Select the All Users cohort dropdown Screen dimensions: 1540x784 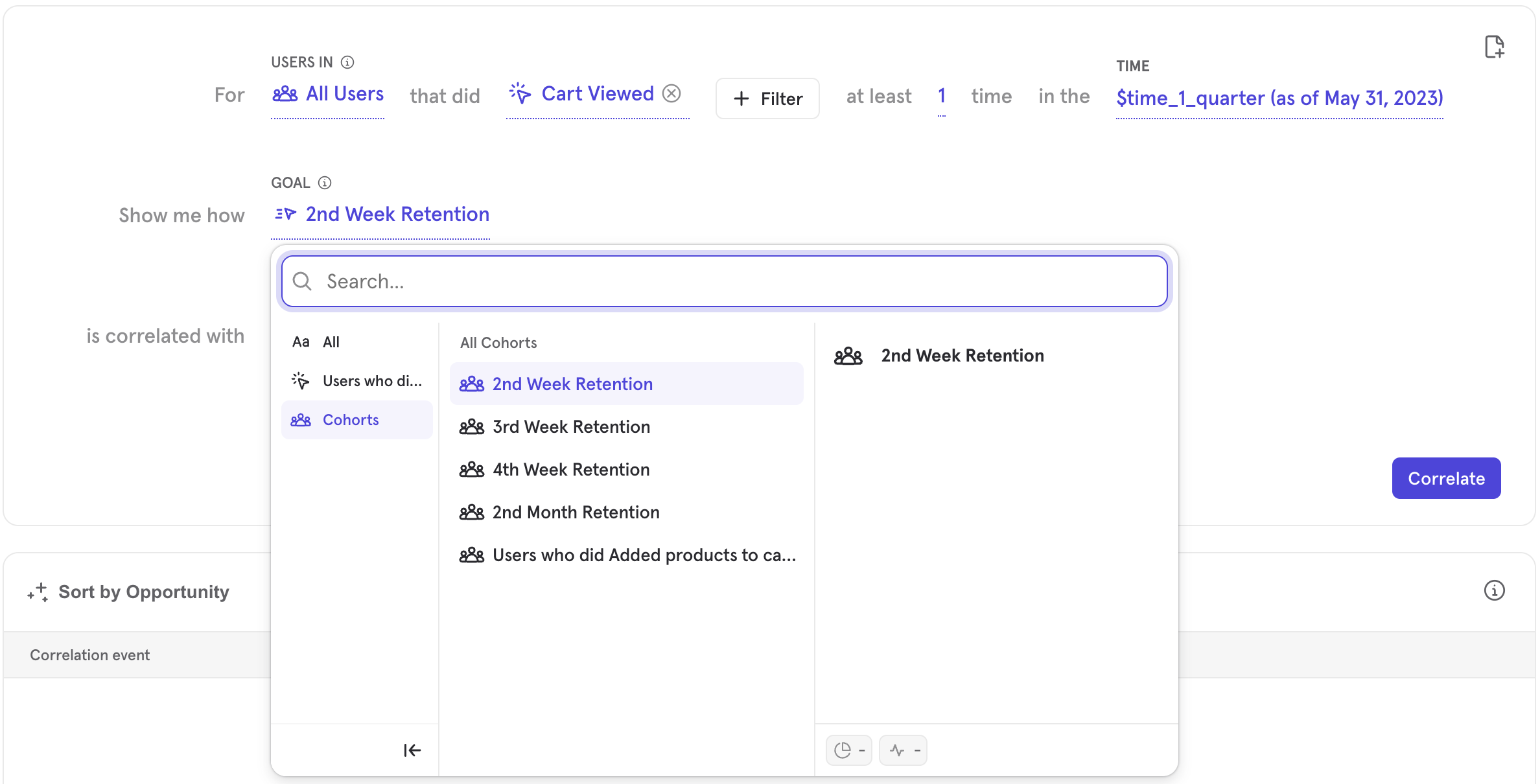328,94
